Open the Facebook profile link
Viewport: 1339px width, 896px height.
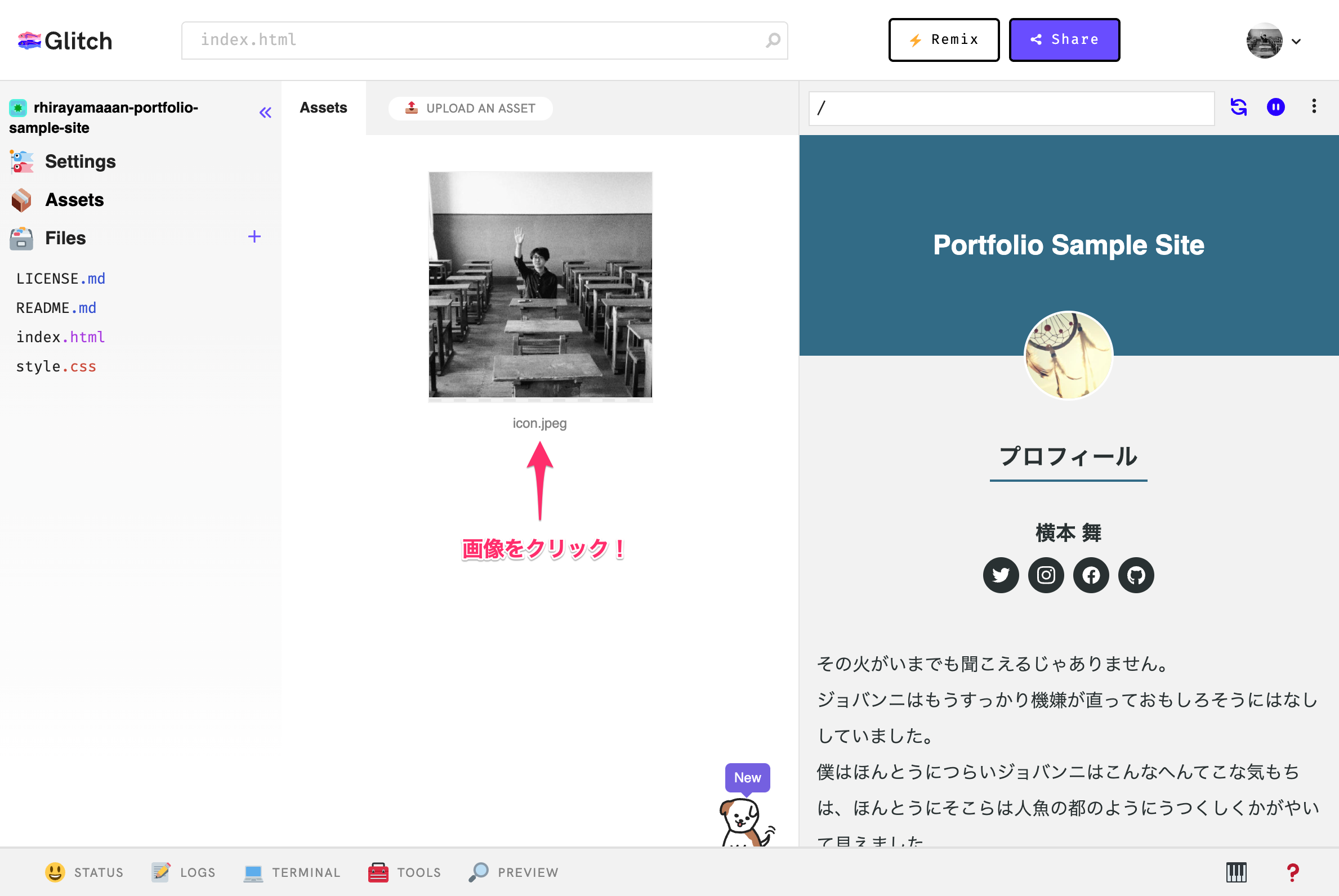1091,575
